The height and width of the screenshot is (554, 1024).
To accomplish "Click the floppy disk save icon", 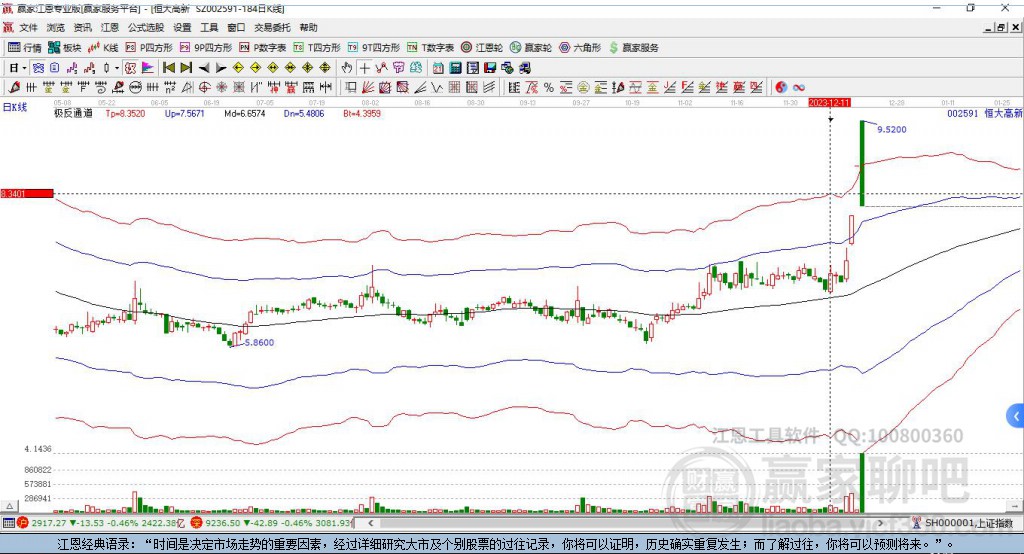I will [x=490, y=68].
